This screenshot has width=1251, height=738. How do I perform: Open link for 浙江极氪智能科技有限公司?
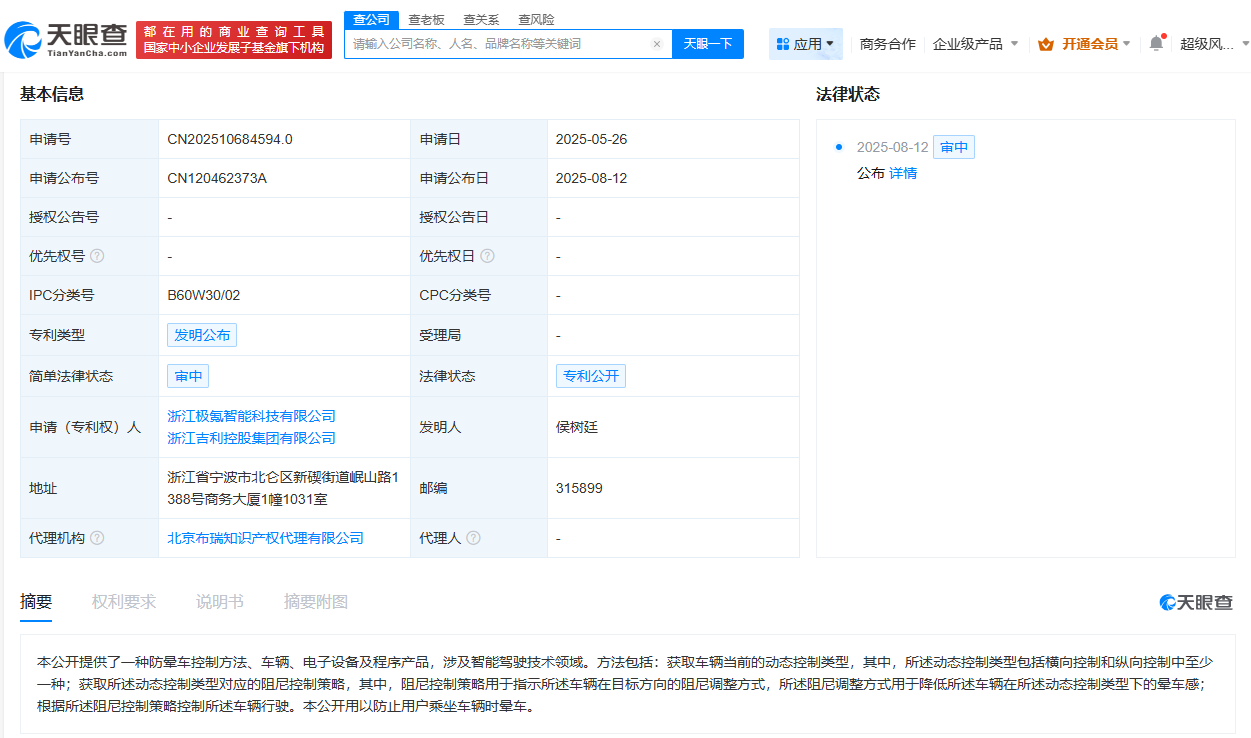coord(251,416)
